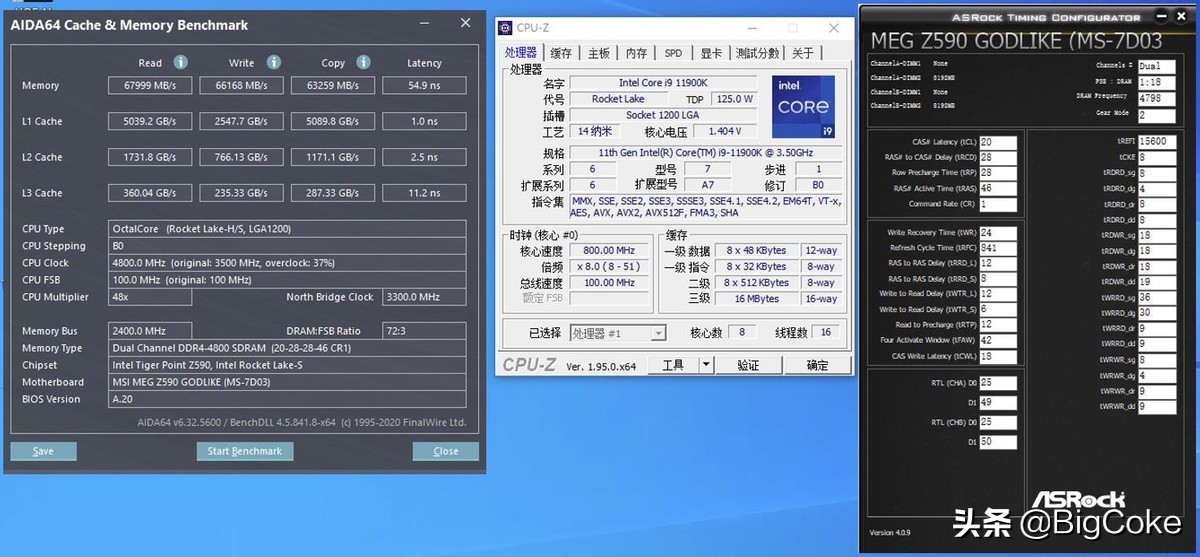The height and width of the screenshot is (557, 1200).
Task: Click the tWRRD_sg field showing 36
Action: point(1157,298)
